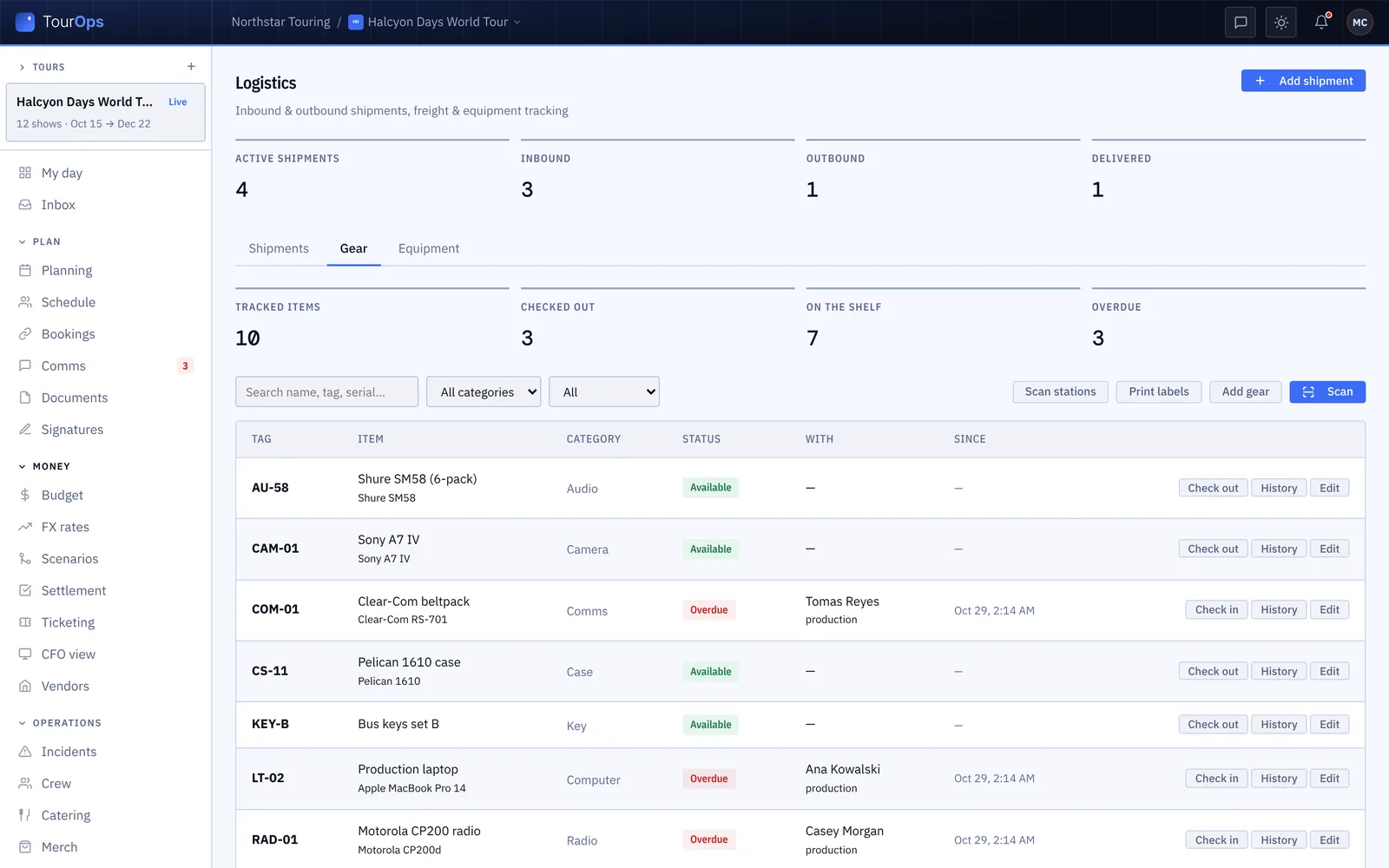Screen dimensions: 1389x868
Task: Check out the AU-58 Shure SM58
Action: click(1213, 488)
